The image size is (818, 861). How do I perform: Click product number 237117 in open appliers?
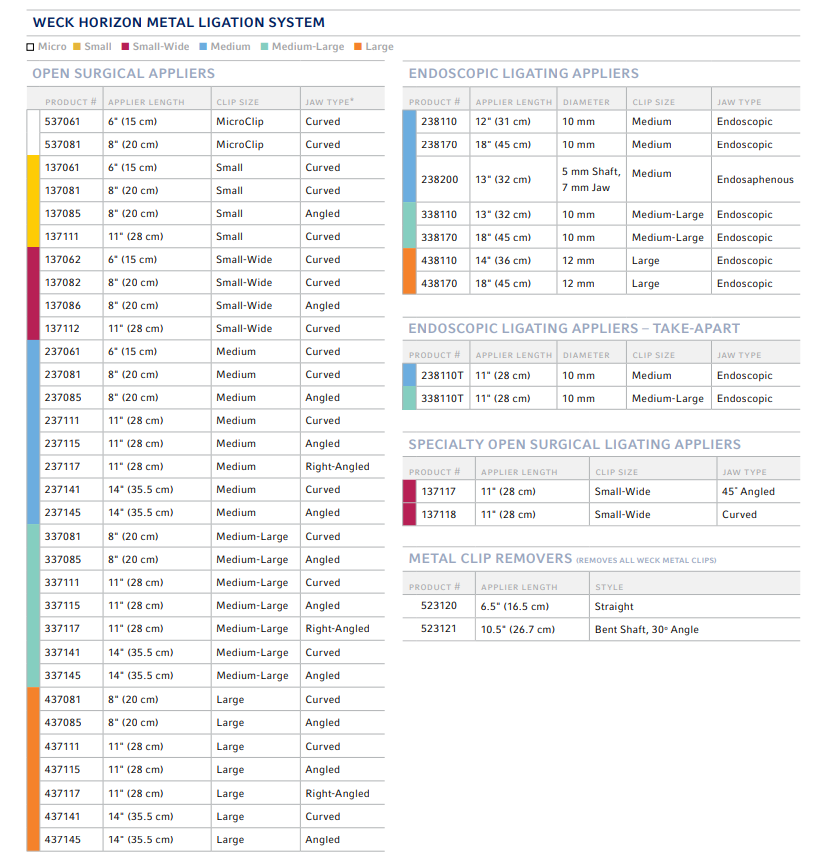(x=62, y=467)
